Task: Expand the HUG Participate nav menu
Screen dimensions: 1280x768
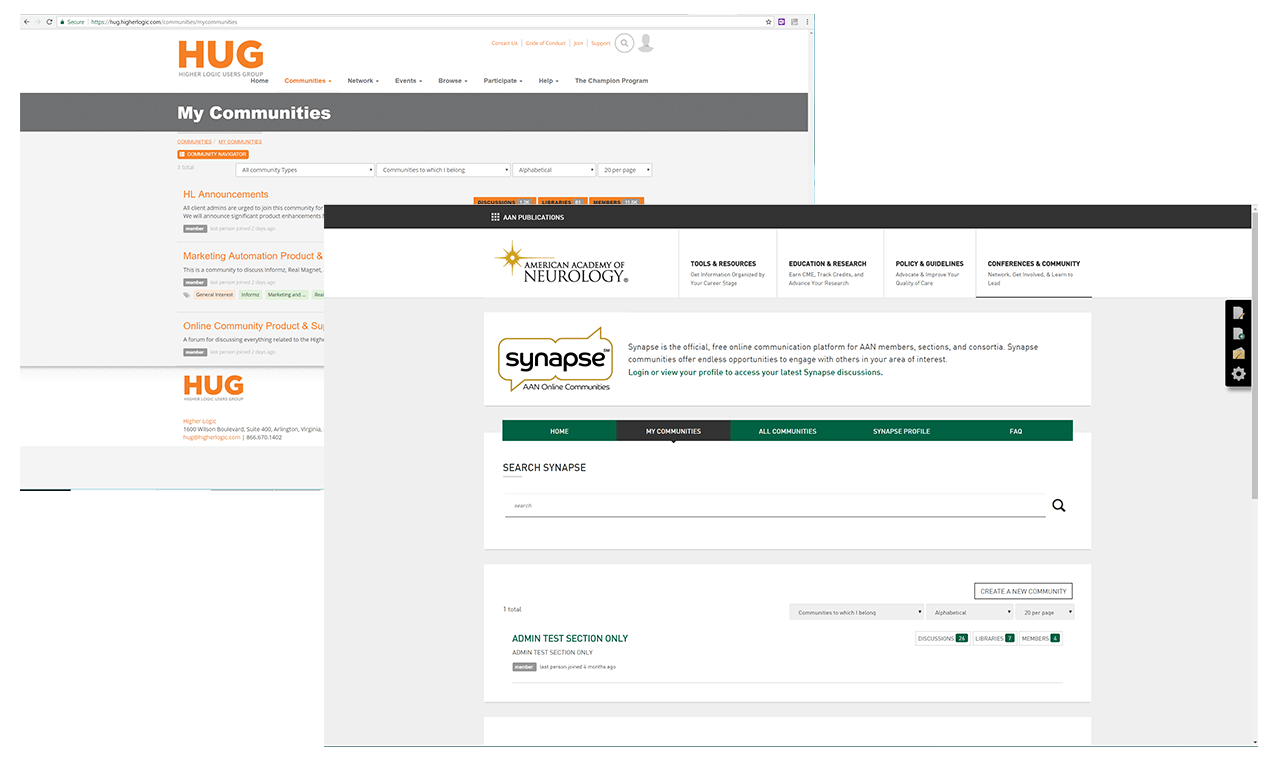Action: pyautogui.click(x=503, y=81)
